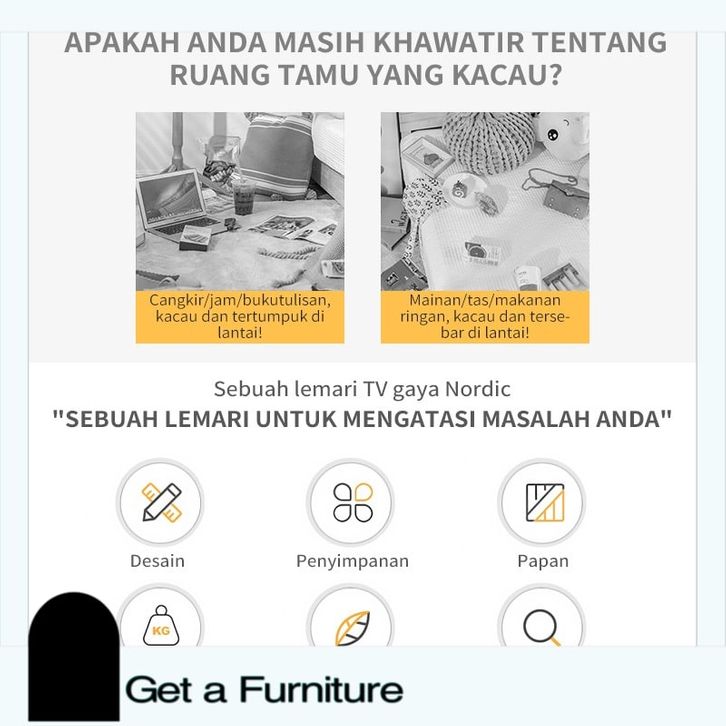The width and height of the screenshot is (726, 726).
Task: Click the knitted pouf in the right photo
Action: point(488,141)
